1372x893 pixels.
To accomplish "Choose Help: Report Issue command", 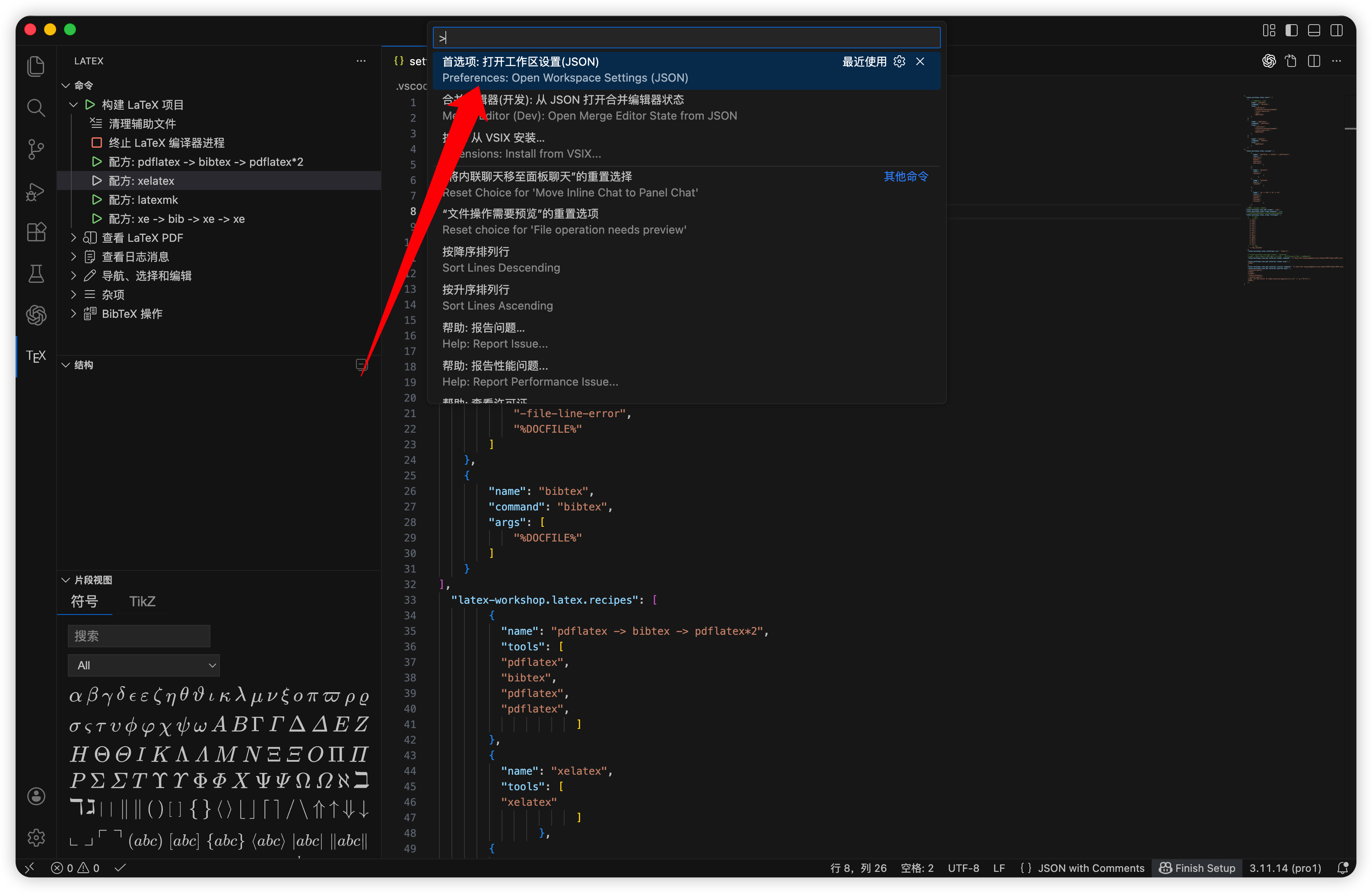I will click(x=686, y=336).
